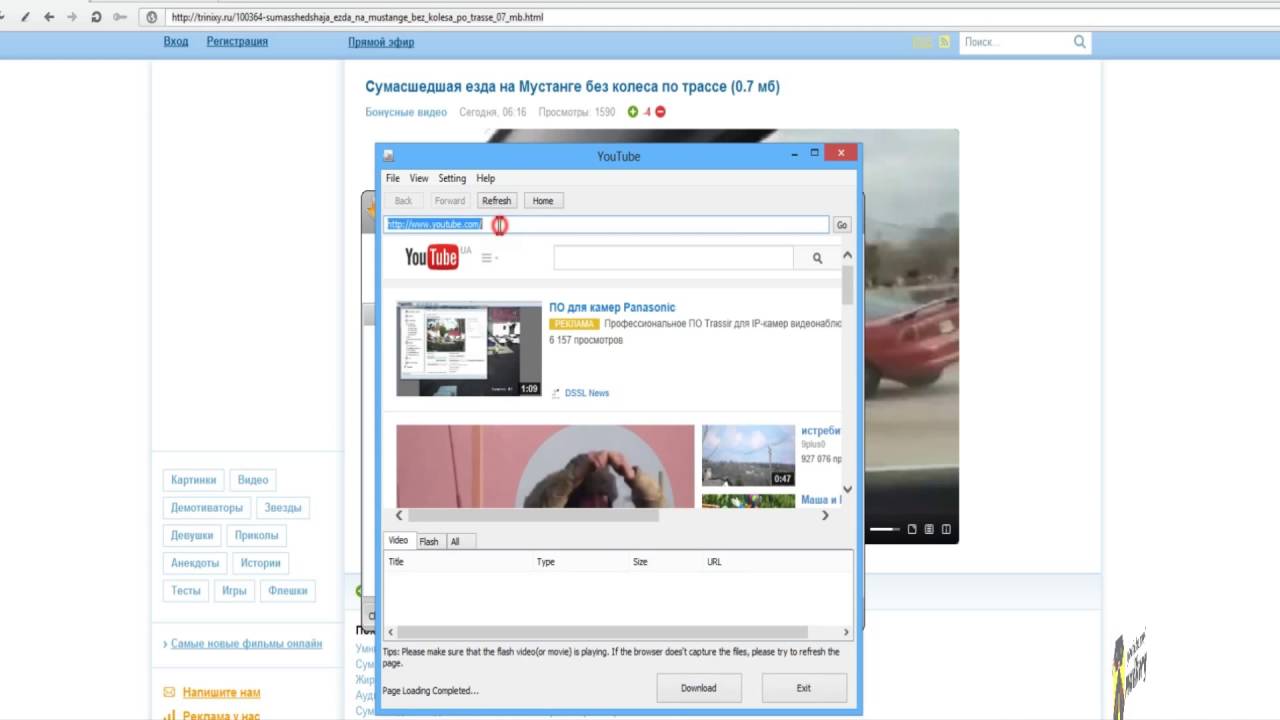Click the share icon beside DSSL News
The width and height of the screenshot is (1280, 720).
point(556,393)
